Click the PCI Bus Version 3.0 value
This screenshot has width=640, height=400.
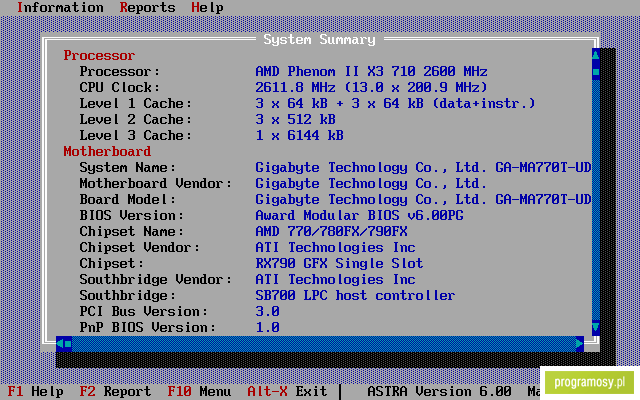point(268,311)
